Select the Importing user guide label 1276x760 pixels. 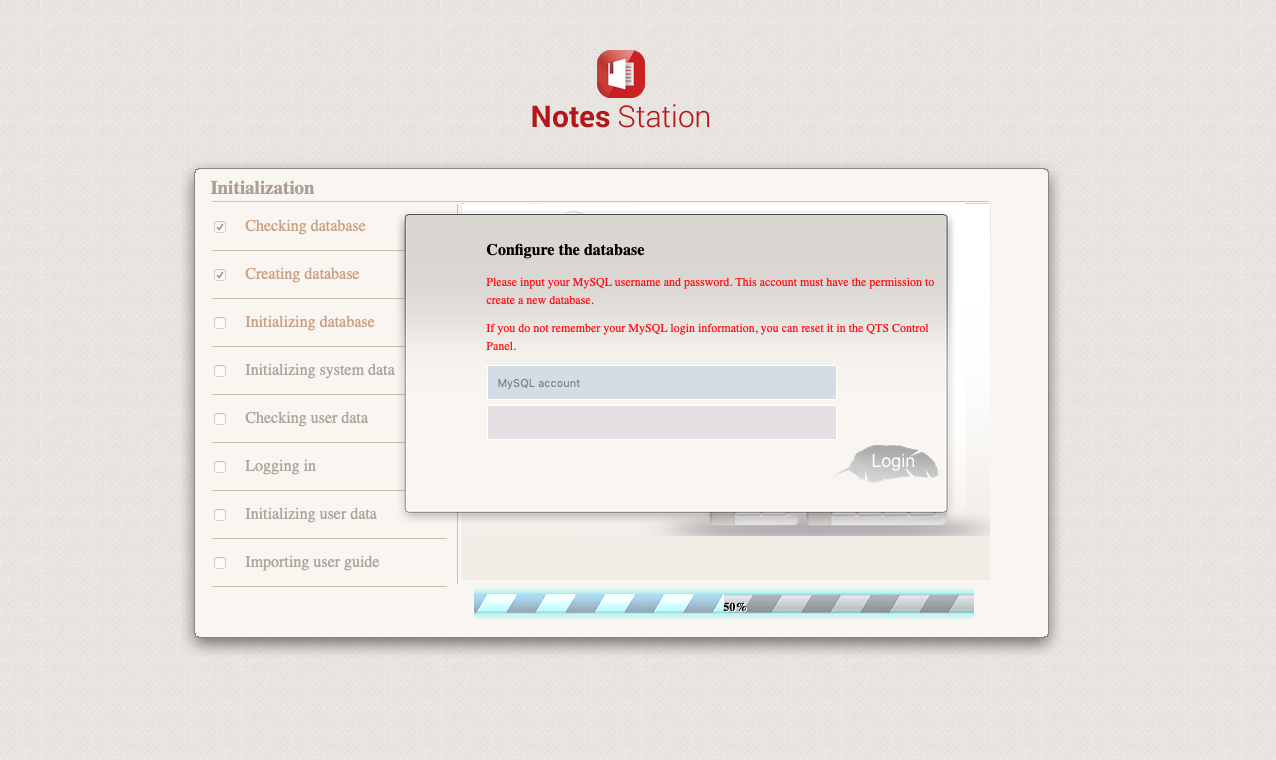point(312,562)
